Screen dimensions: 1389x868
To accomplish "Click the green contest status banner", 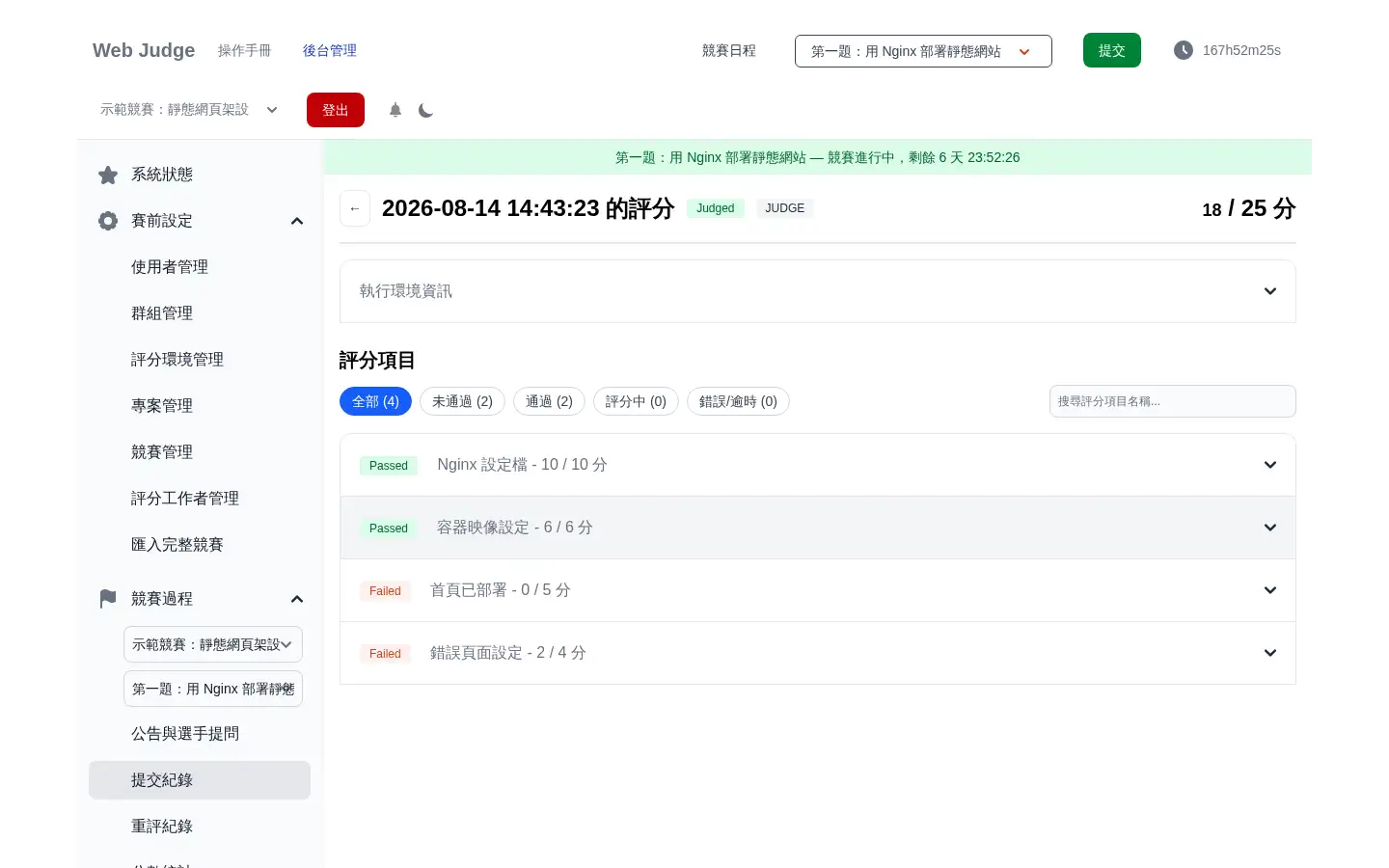I will (817, 157).
